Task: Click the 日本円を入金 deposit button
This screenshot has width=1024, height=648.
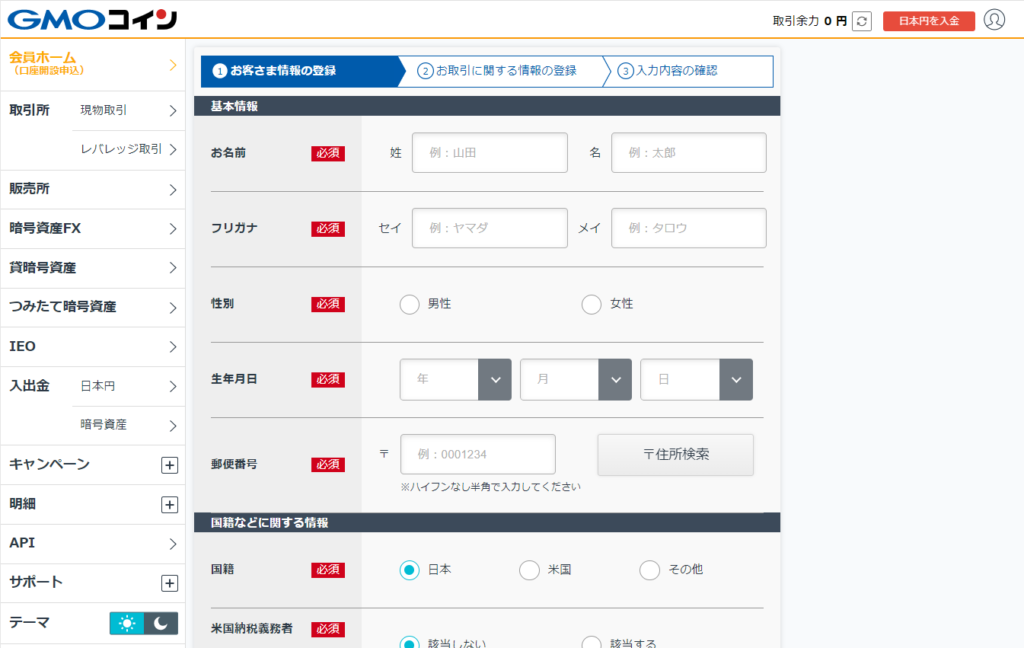Action: click(928, 21)
